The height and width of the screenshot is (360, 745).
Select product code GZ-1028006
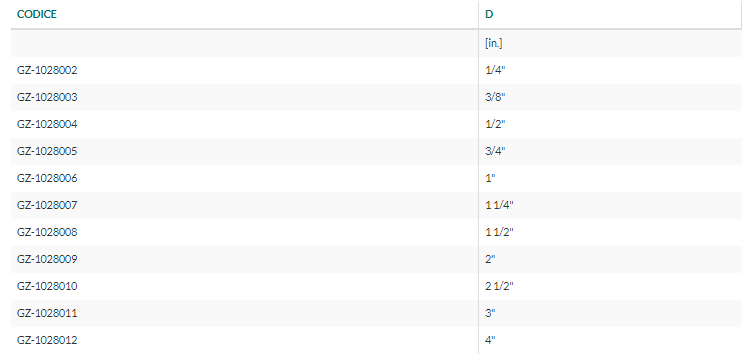47,179
